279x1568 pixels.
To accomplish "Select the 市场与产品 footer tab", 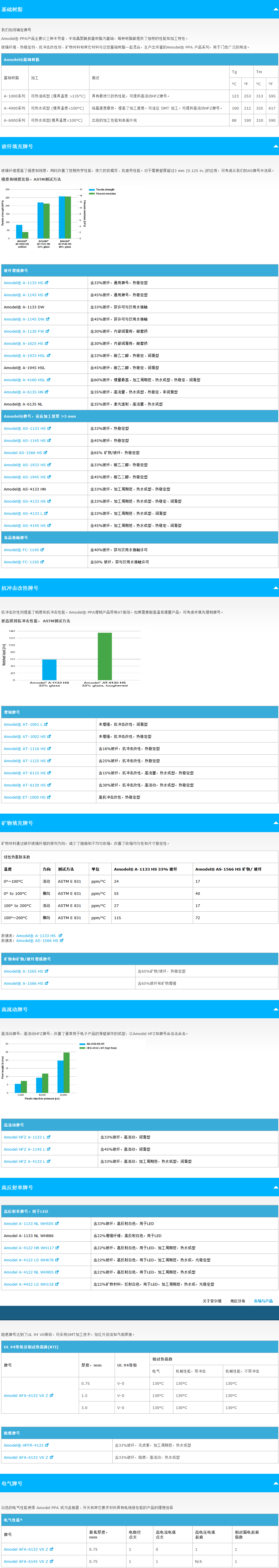I will (263, 1301).
